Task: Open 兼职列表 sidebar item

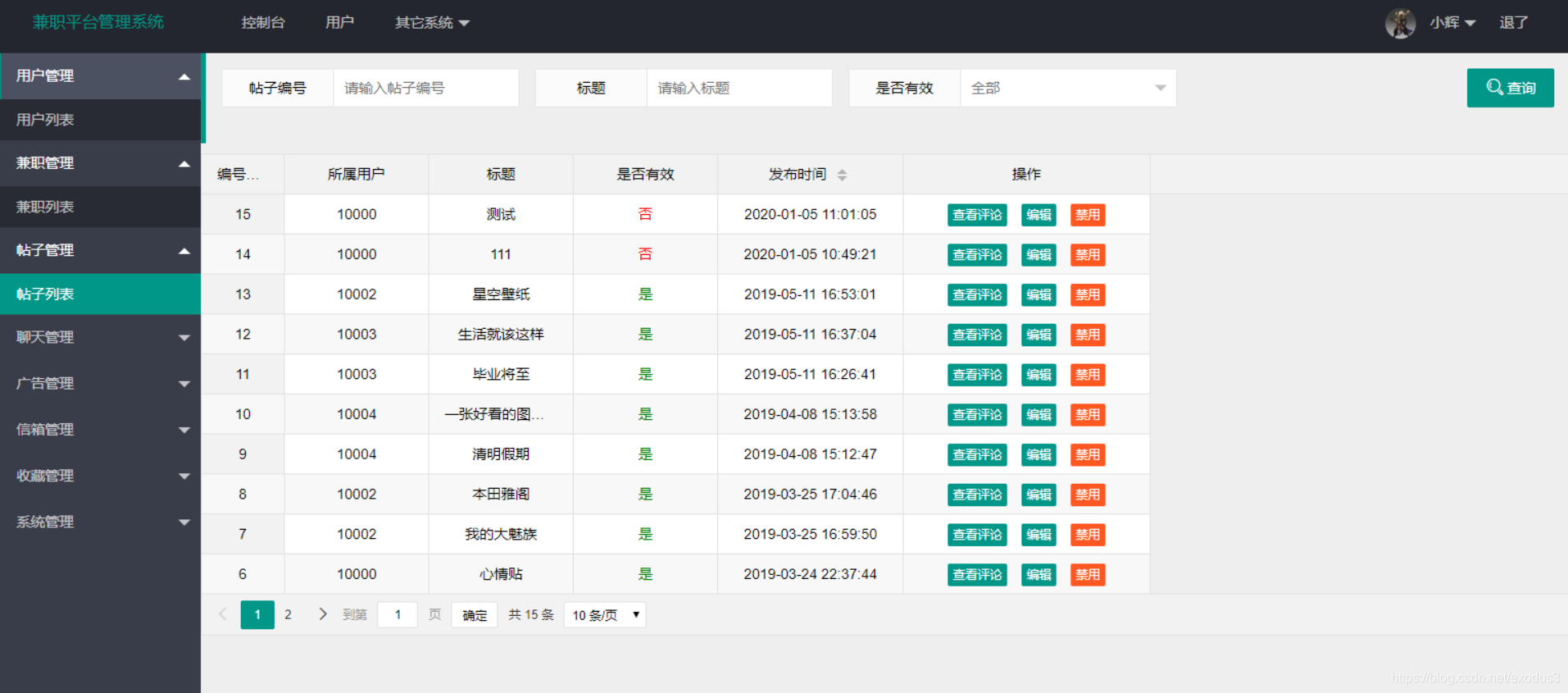Action: pos(100,207)
